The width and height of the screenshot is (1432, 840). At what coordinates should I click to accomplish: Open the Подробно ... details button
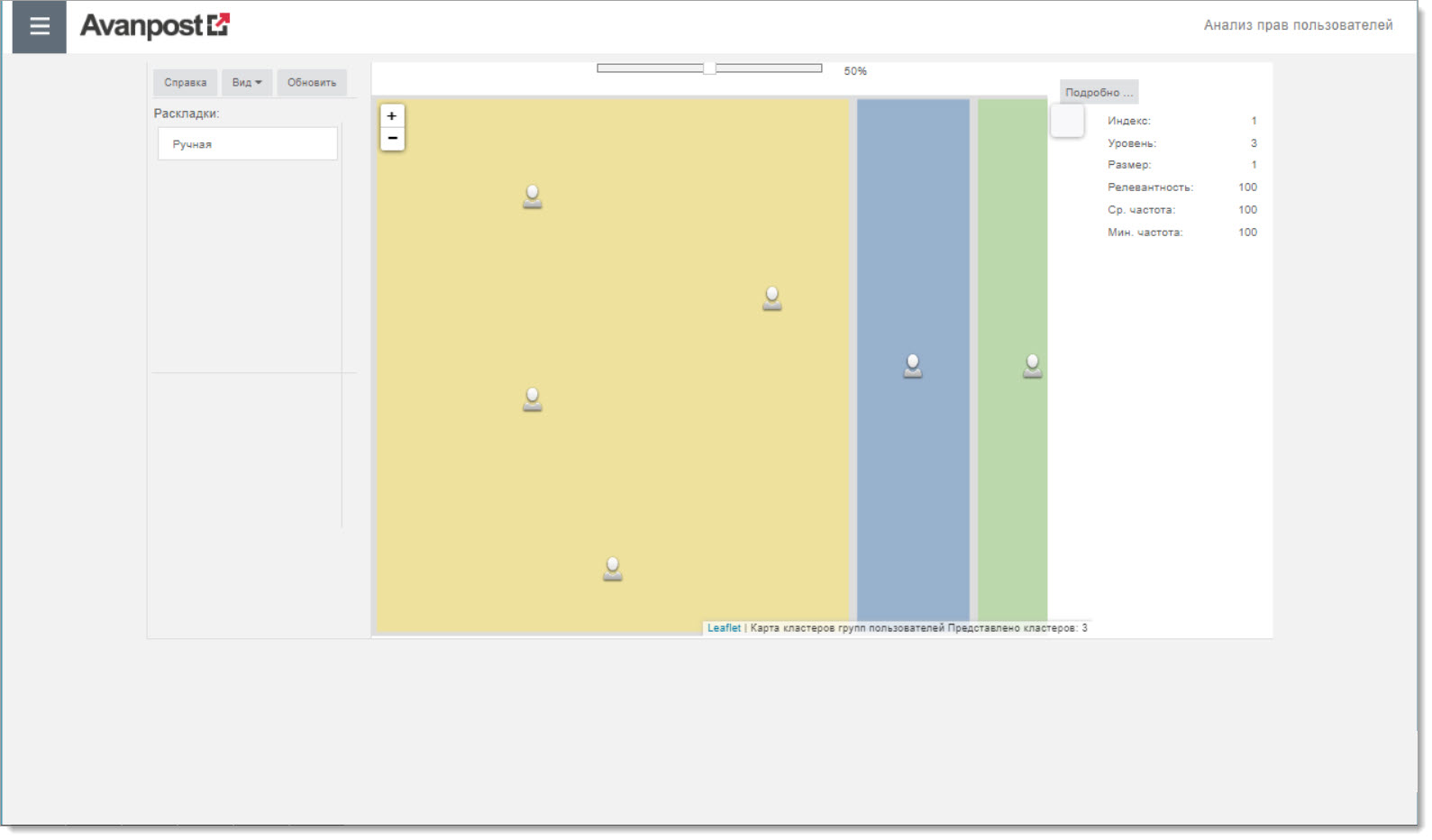[1099, 92]
